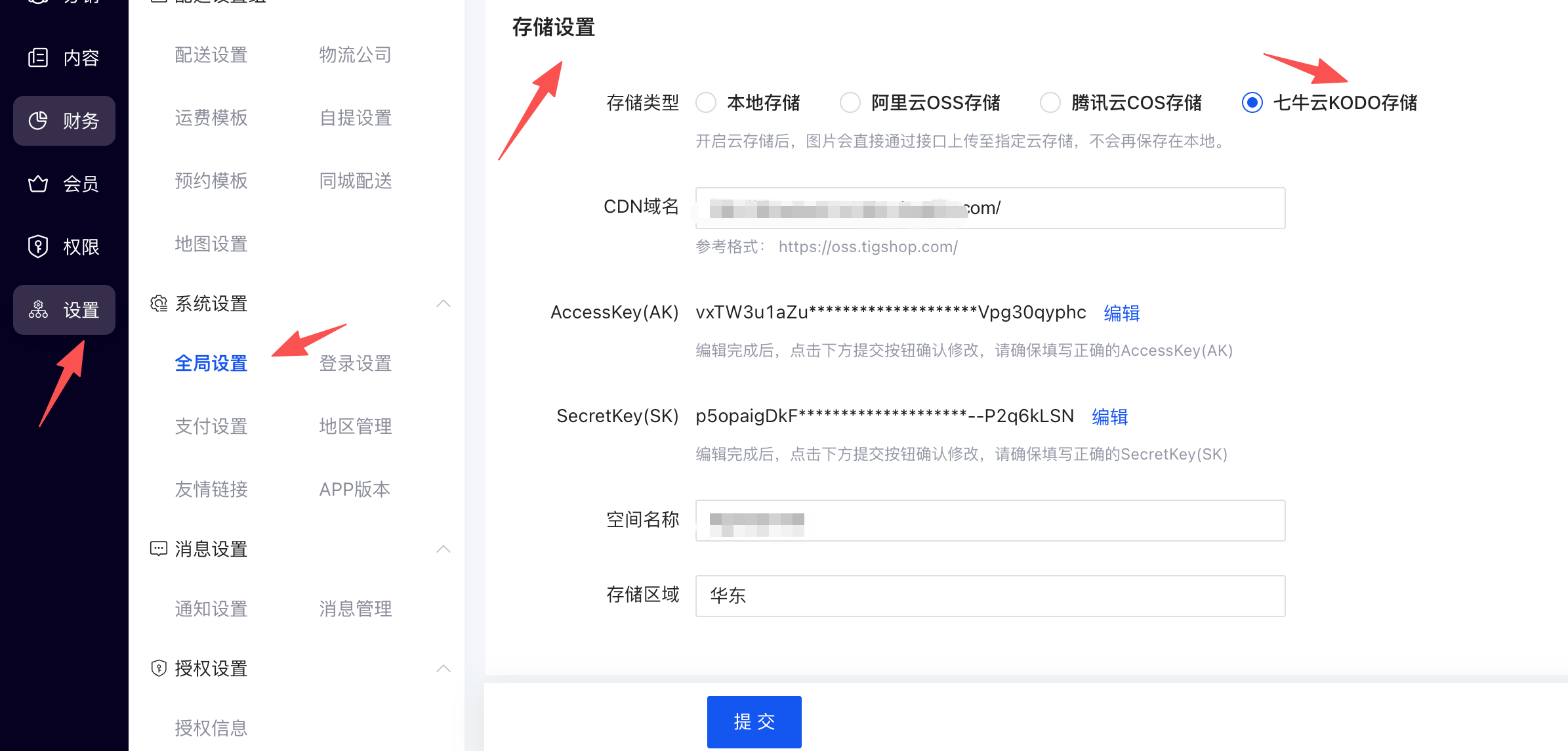Collapse the 授权设置 section chevron
Screen dimensions: 1568x751
click(x=444, y=668)
